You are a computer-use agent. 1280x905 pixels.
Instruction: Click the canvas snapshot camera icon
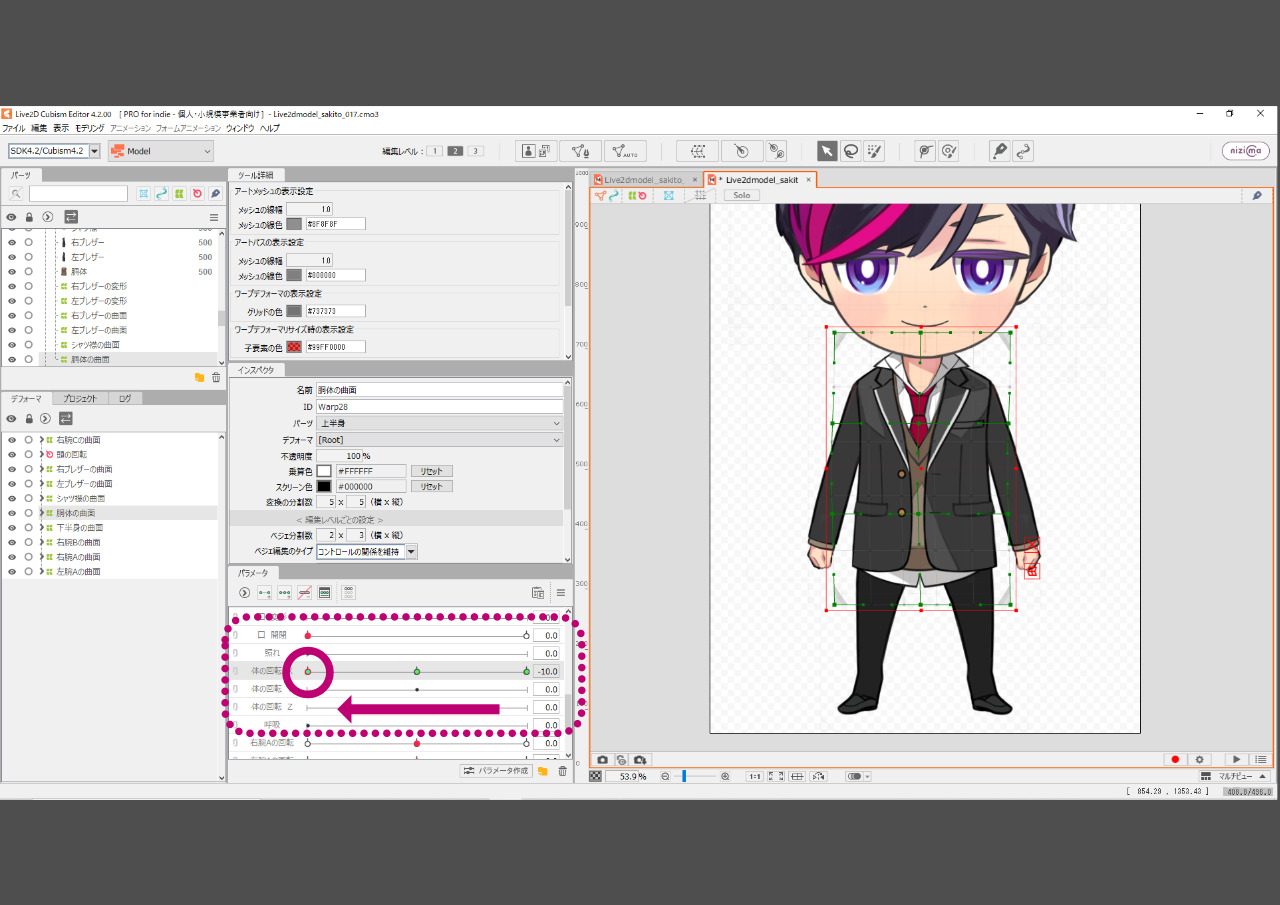pos(602,760)
